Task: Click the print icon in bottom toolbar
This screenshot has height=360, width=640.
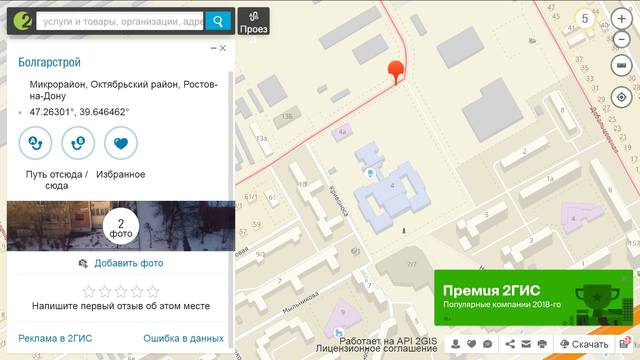Action: [x=542, y=344]
